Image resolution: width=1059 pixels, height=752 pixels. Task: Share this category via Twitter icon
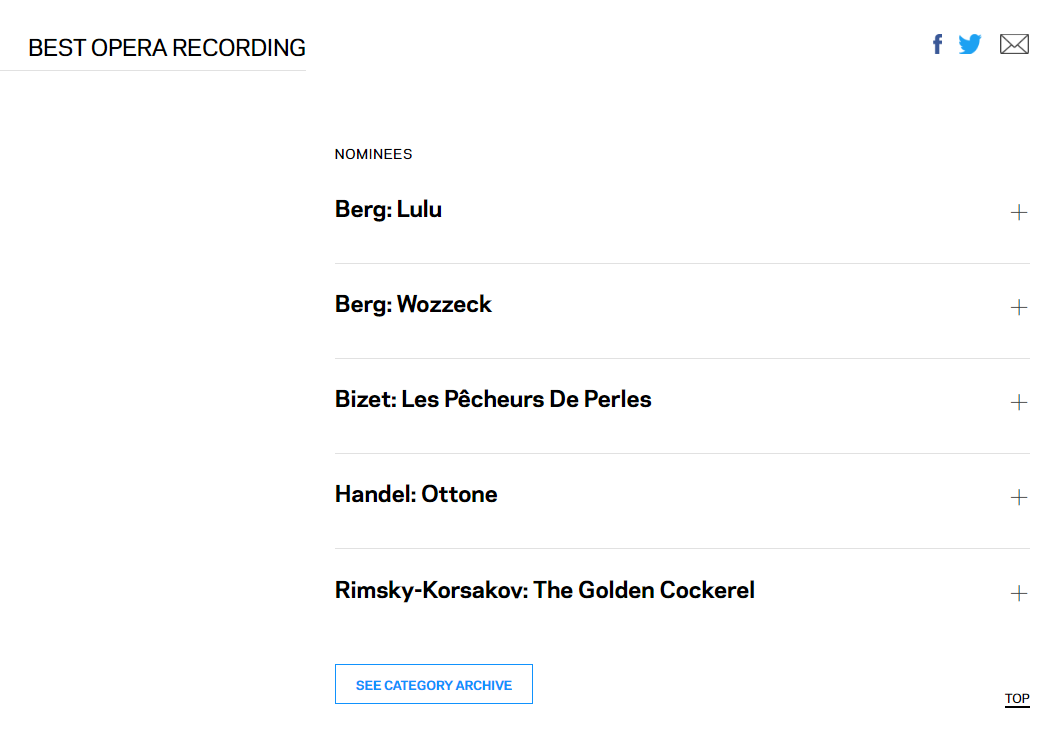point(970,44)
